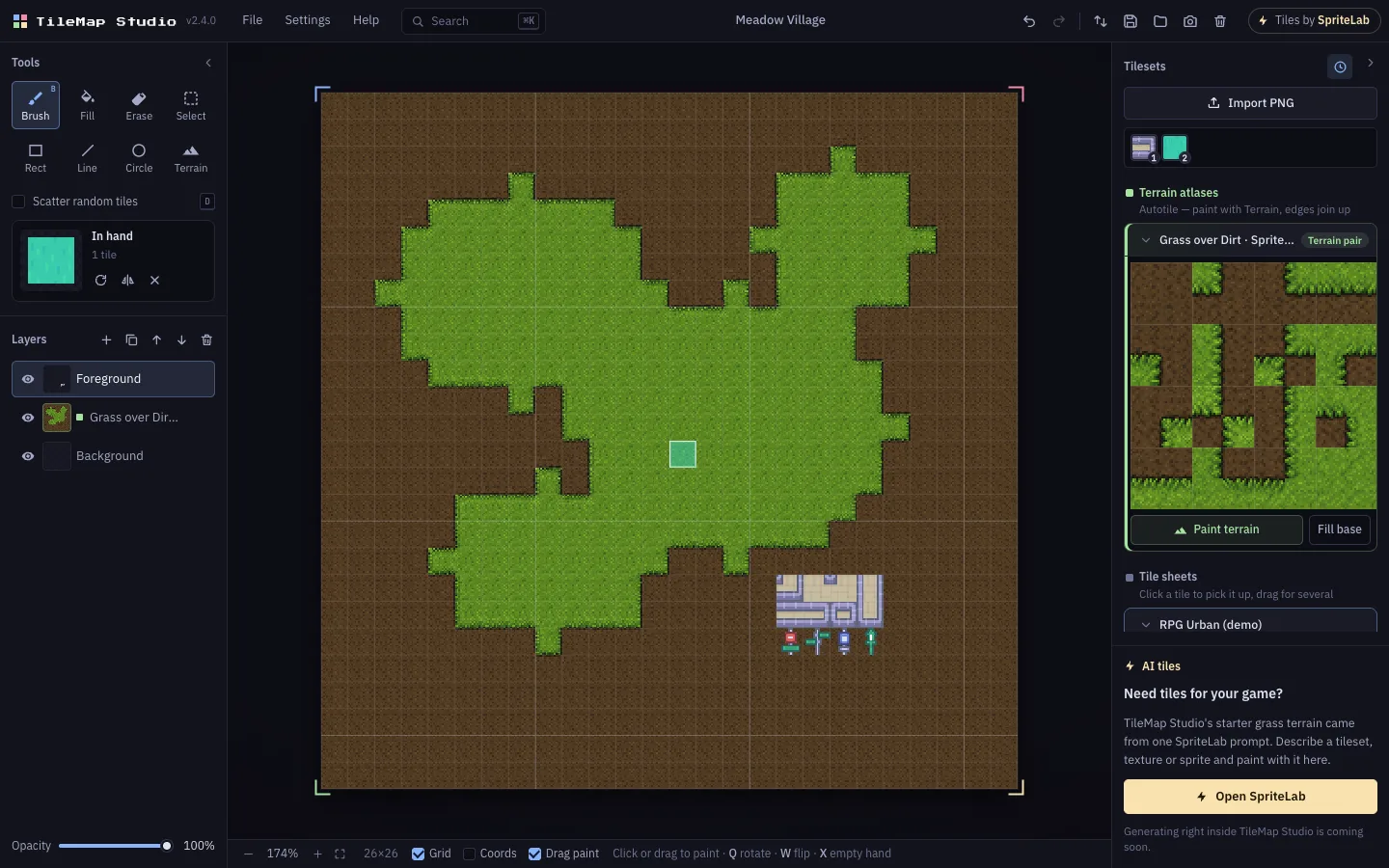Screen dimensions: 1389x868
Task: Pick the teal tileset swatch numbered 2
Action: [x=1175, y=148]
